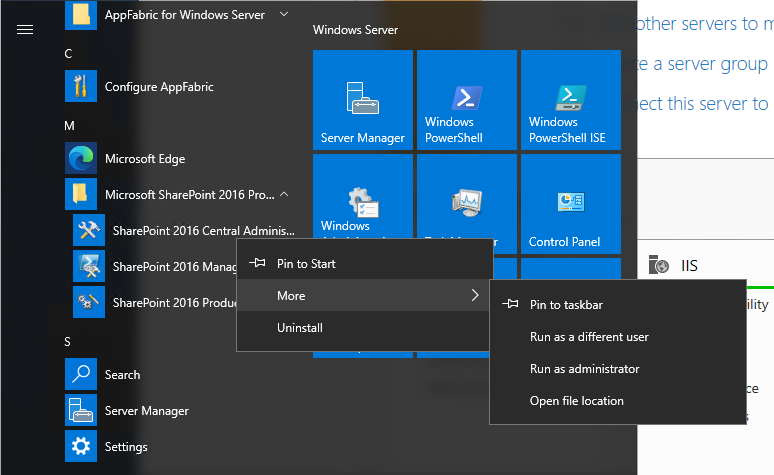Collapse the Microsoft SharePoint 2016 Products chevron
This screenshot has width=774, height=475.
(284, 195)
